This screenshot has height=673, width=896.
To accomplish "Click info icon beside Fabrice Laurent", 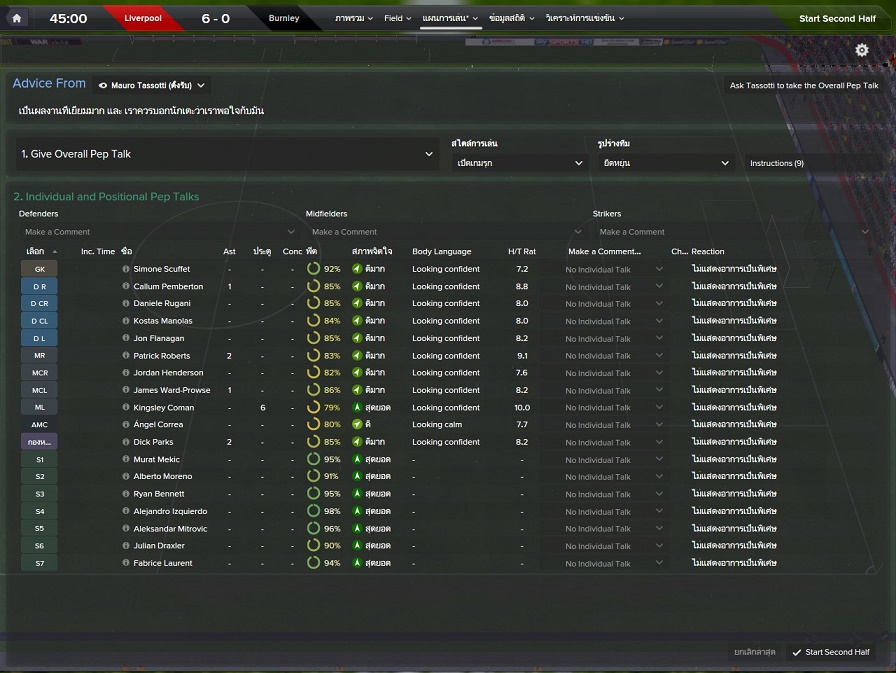I will (126, 563).
